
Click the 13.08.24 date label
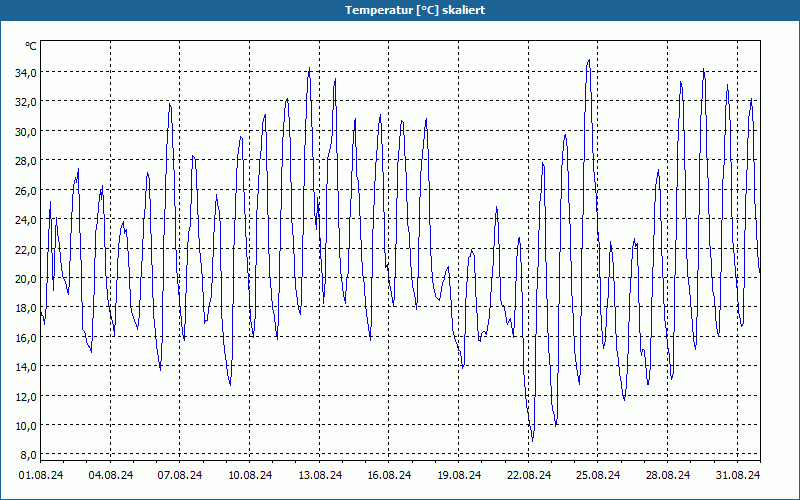point(320,475)
